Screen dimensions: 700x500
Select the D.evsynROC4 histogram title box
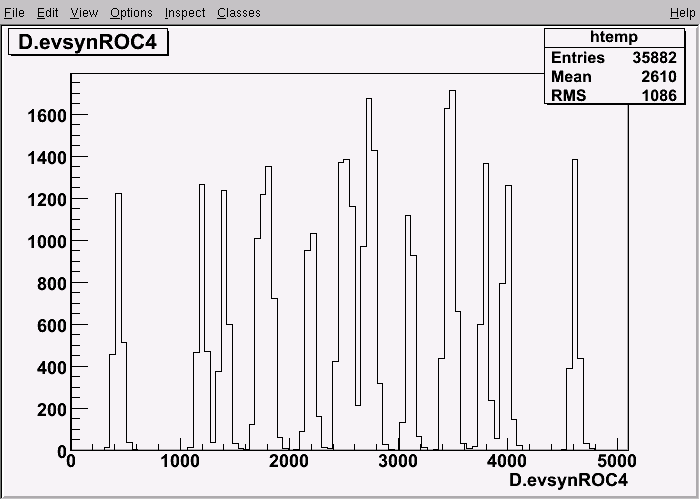coord(88,42)
